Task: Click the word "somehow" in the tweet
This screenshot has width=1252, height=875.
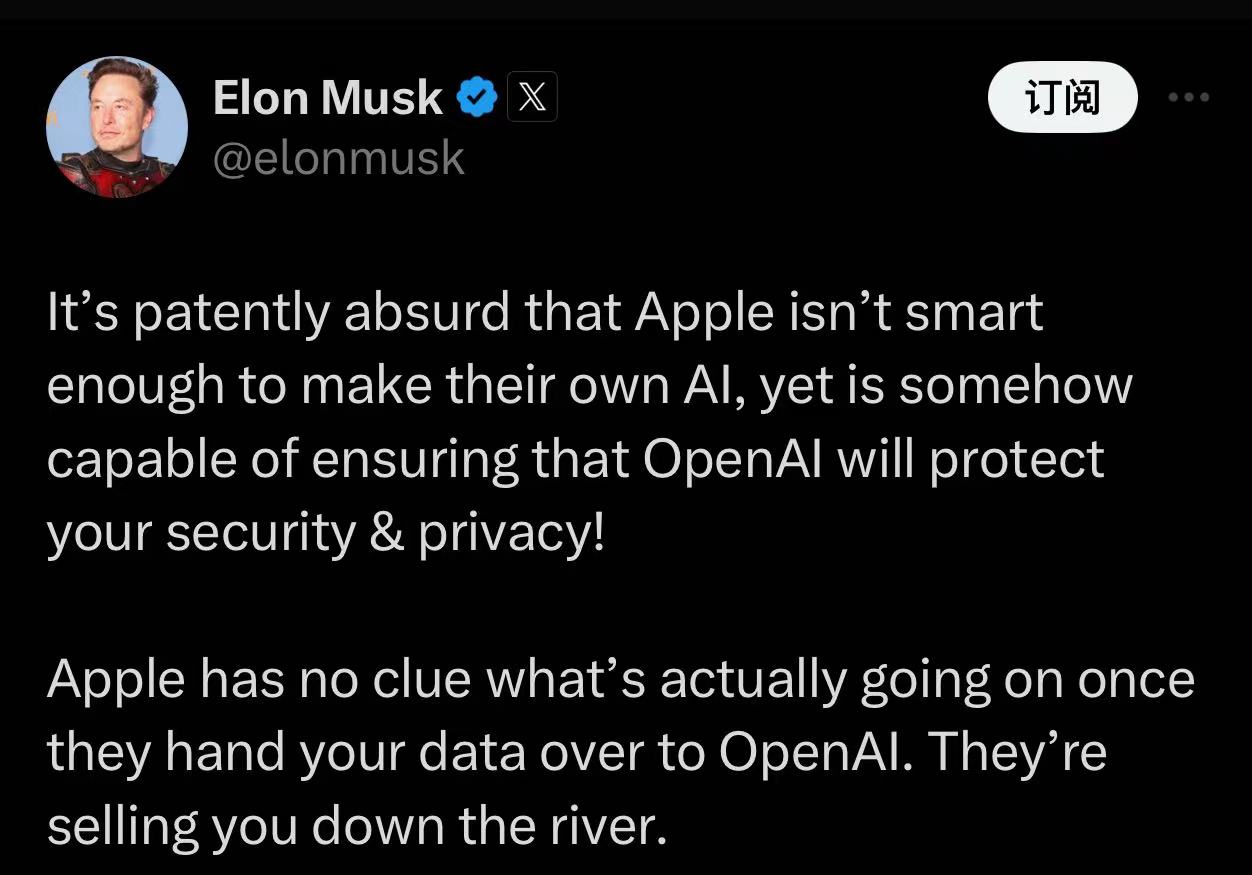Action: click(1015, 385)
